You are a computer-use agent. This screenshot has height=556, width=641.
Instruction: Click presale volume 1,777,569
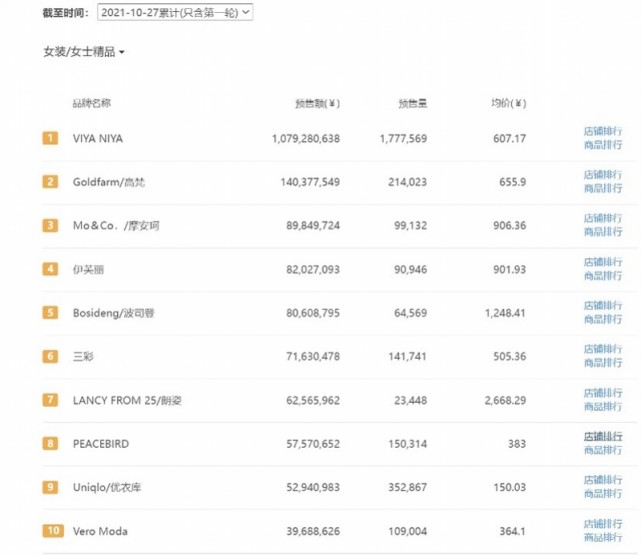pyautogui.click(x=403, y=139)
